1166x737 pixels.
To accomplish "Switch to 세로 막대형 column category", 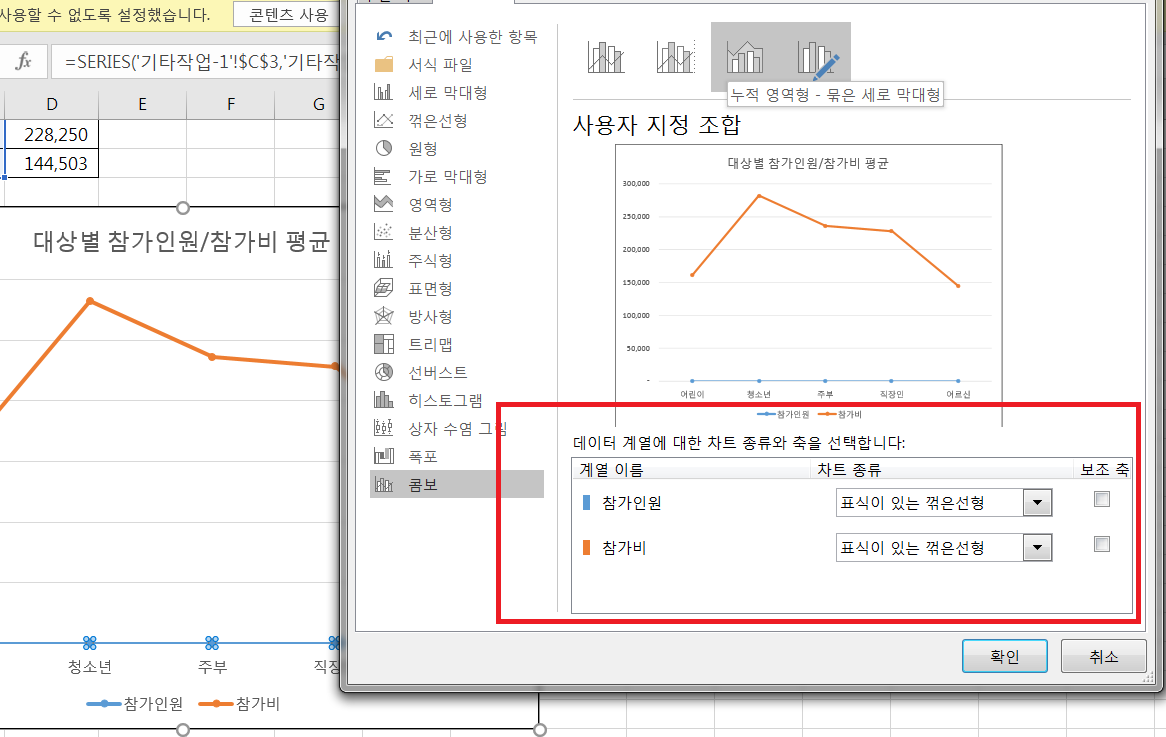I will coord(447,92).
